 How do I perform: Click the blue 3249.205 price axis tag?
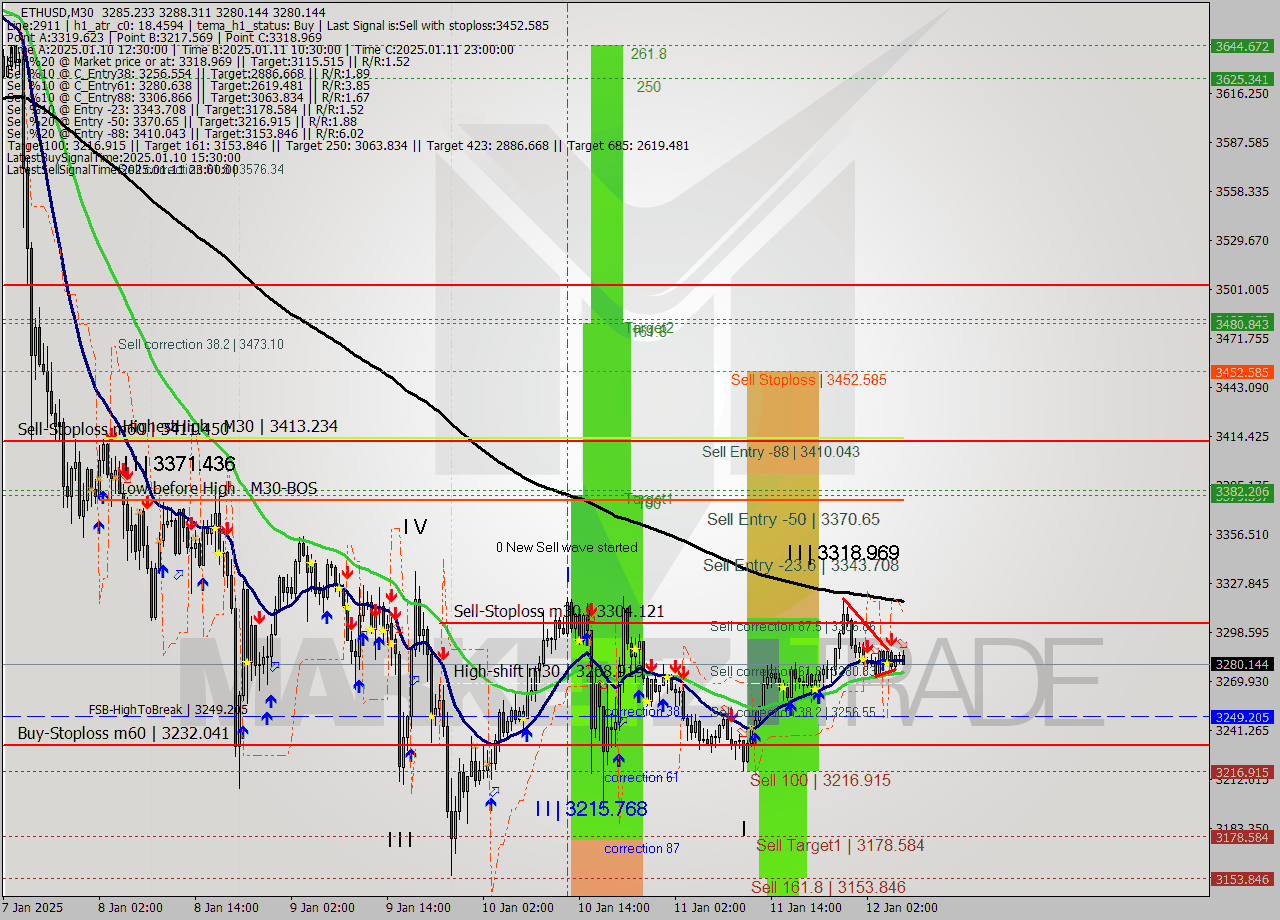1241,717
